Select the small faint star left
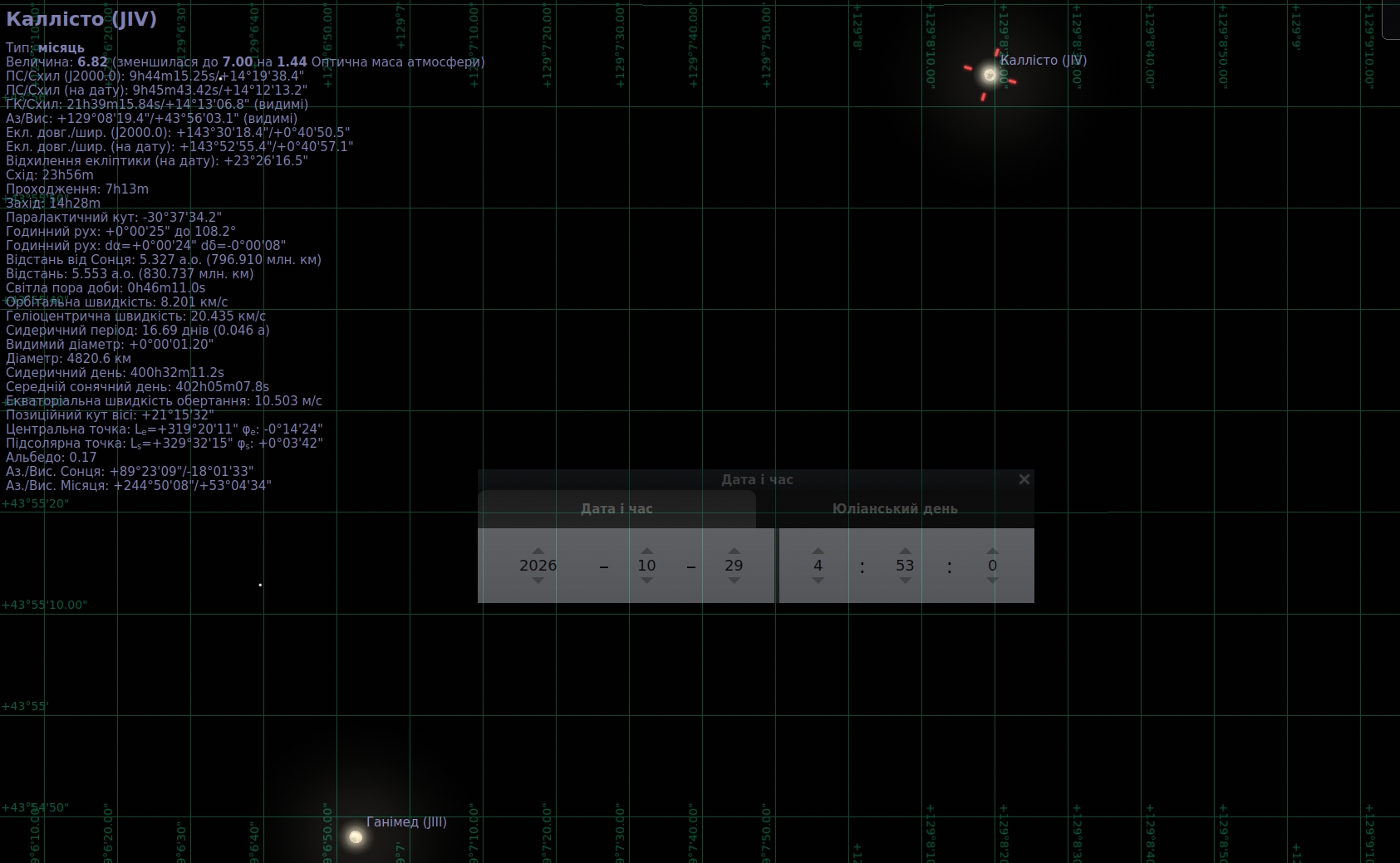The image size is (1400, 863). coord(260,585)
